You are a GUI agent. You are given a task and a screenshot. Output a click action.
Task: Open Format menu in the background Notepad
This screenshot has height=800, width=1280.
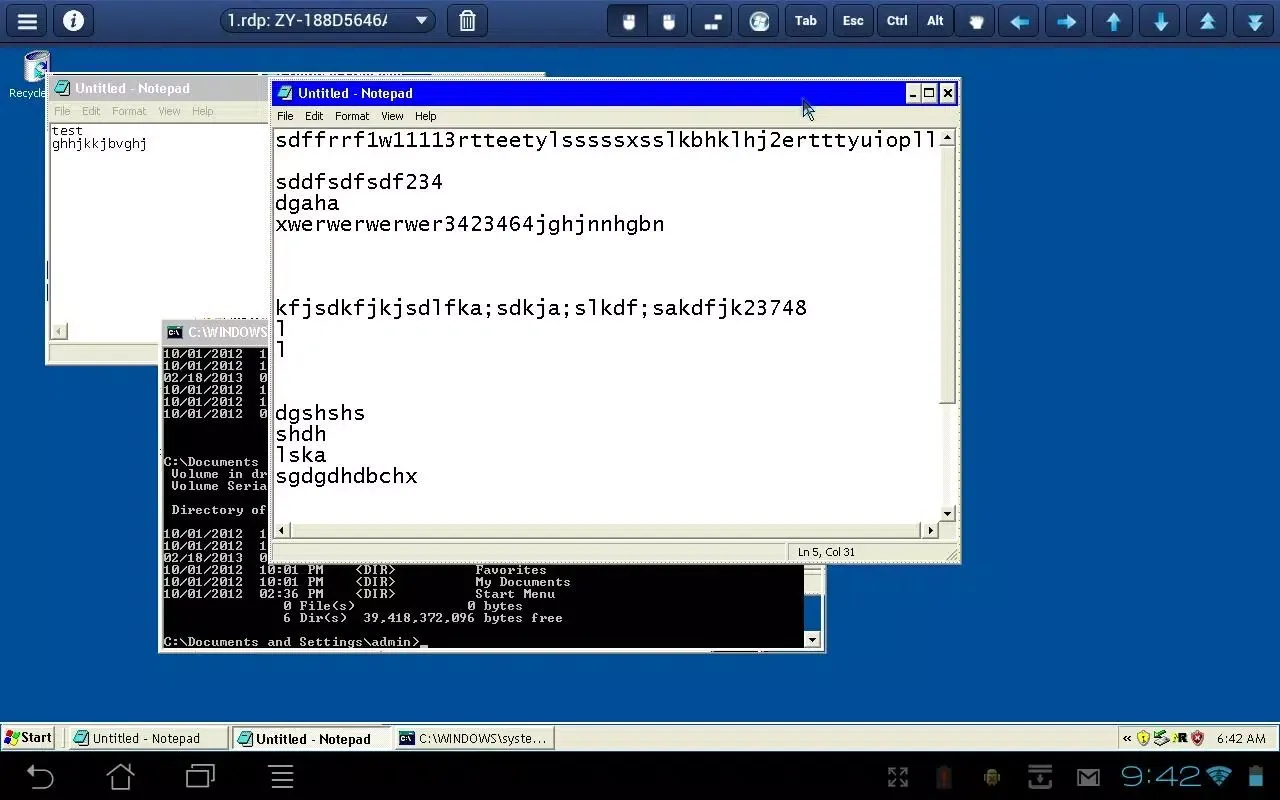(x=129, y=111)
